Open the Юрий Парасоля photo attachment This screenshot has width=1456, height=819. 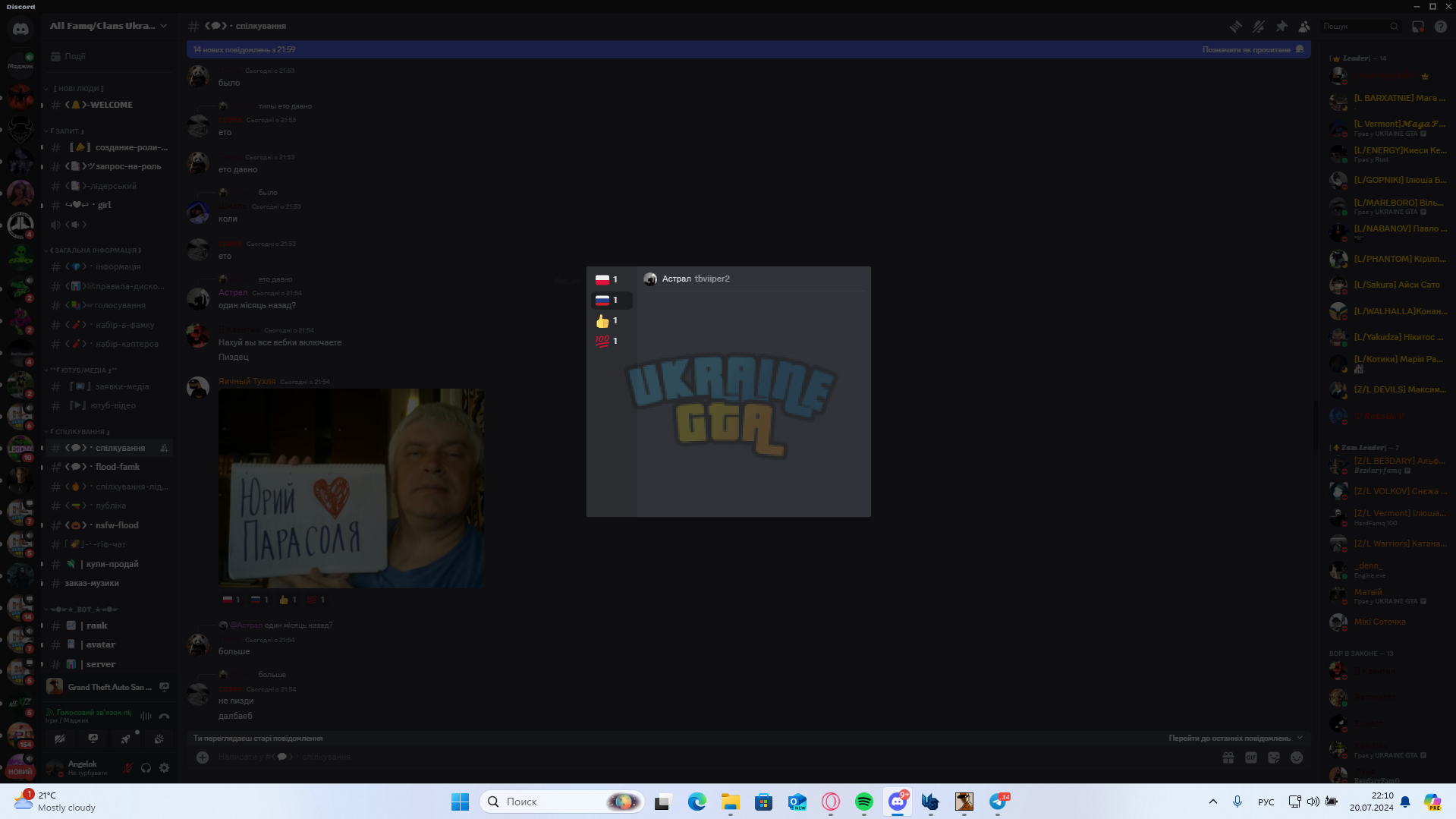(351, 488)
